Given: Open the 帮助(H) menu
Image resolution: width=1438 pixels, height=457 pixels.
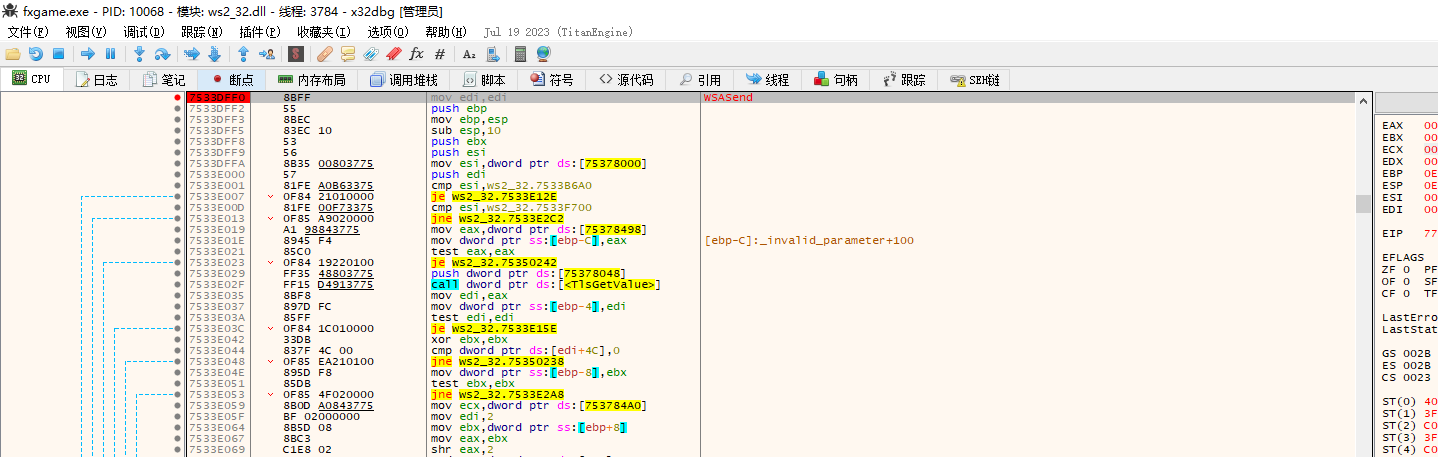Looking at the screenshot, I should click(x=447, y=32).
